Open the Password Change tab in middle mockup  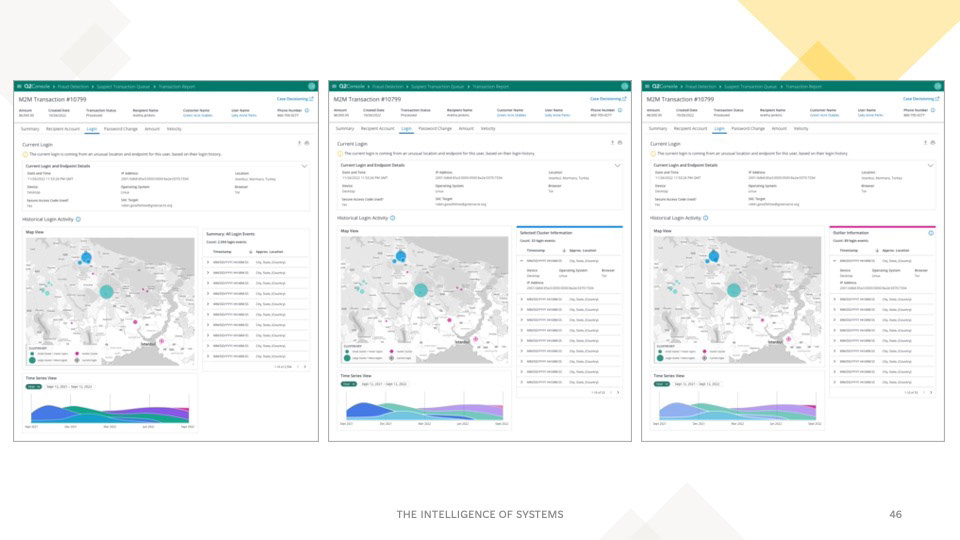435,129
